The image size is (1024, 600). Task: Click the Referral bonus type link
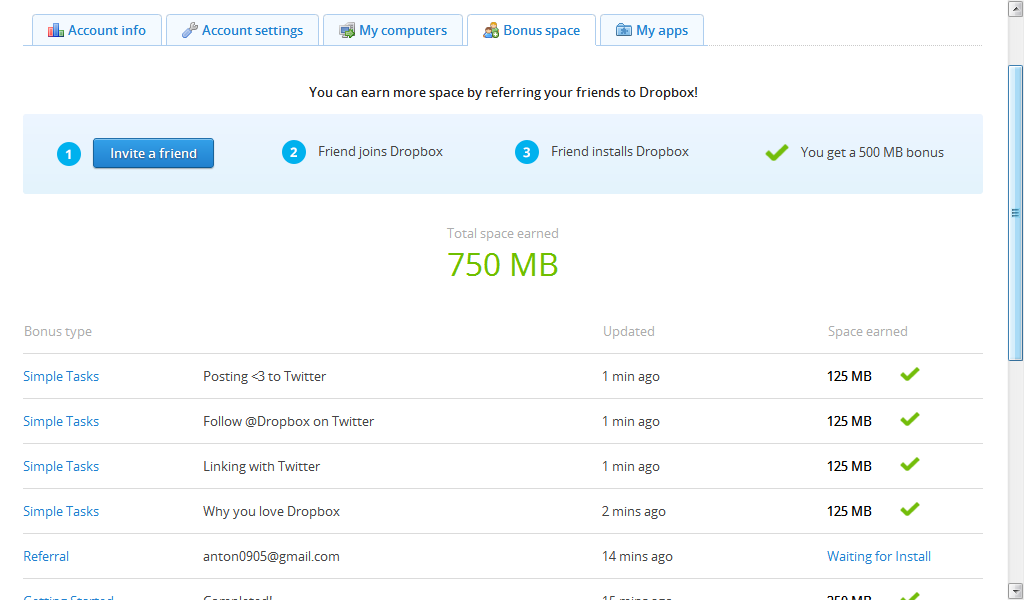pyautogui.click(x=46, y=556)
